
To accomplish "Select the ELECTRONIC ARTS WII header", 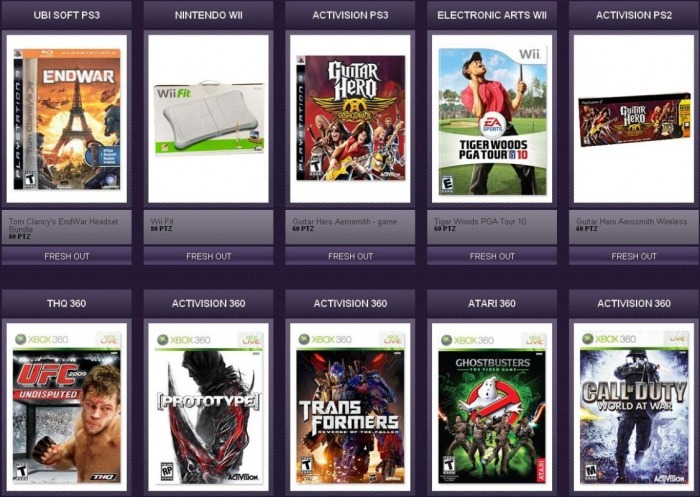I will [x=492, y=15].
